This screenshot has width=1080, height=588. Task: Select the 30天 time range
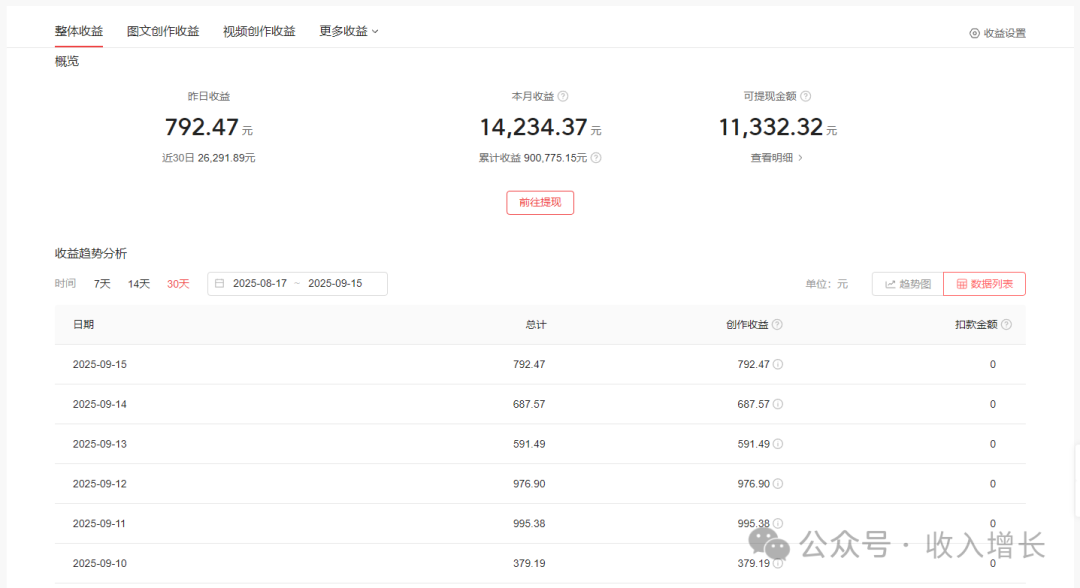178,284
